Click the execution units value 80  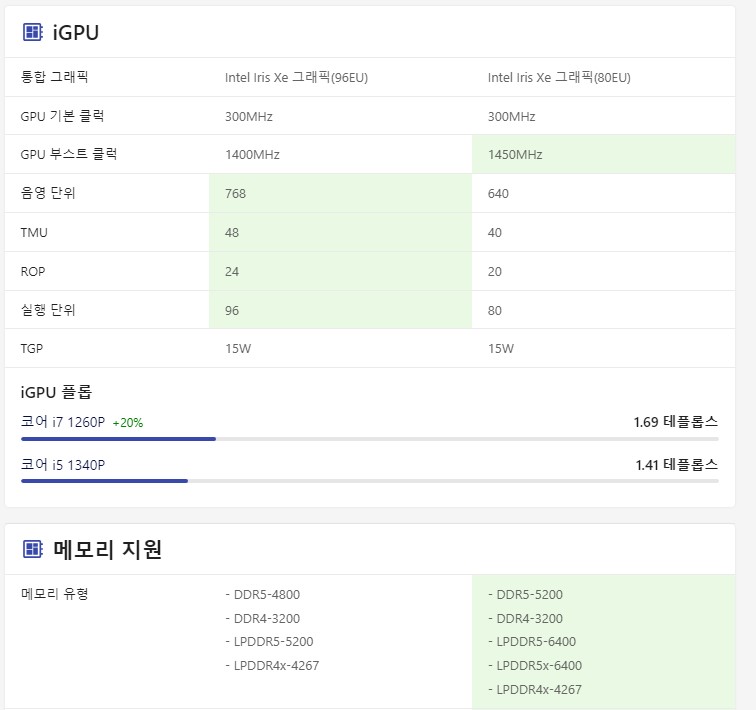pos(495,311)
